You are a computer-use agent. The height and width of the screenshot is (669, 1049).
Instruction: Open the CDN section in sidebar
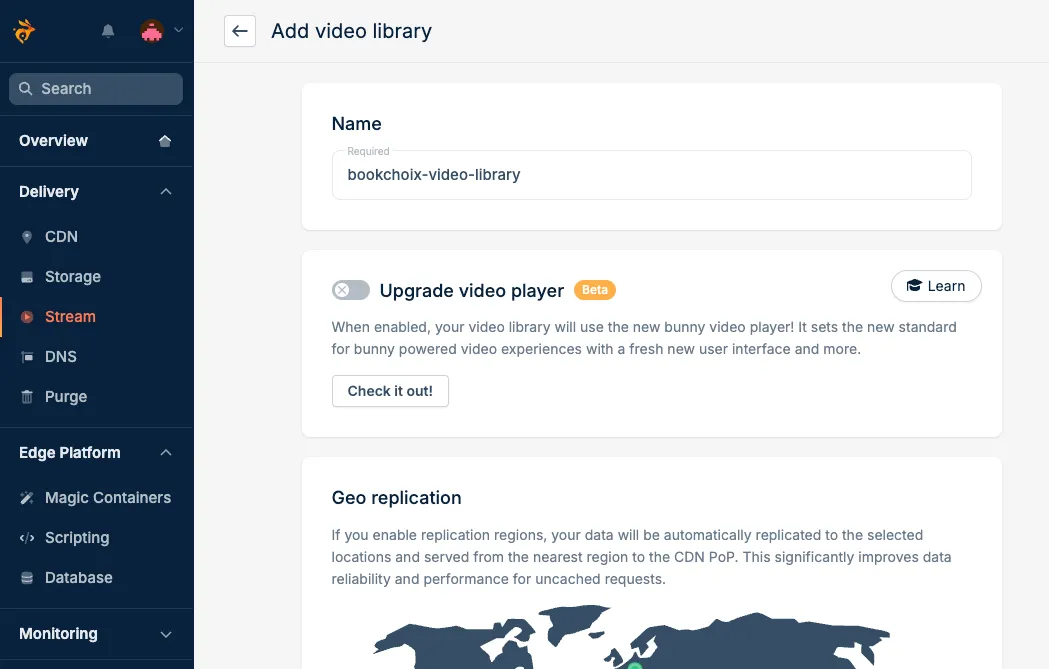pyautogui.click(x=61, y=236)
